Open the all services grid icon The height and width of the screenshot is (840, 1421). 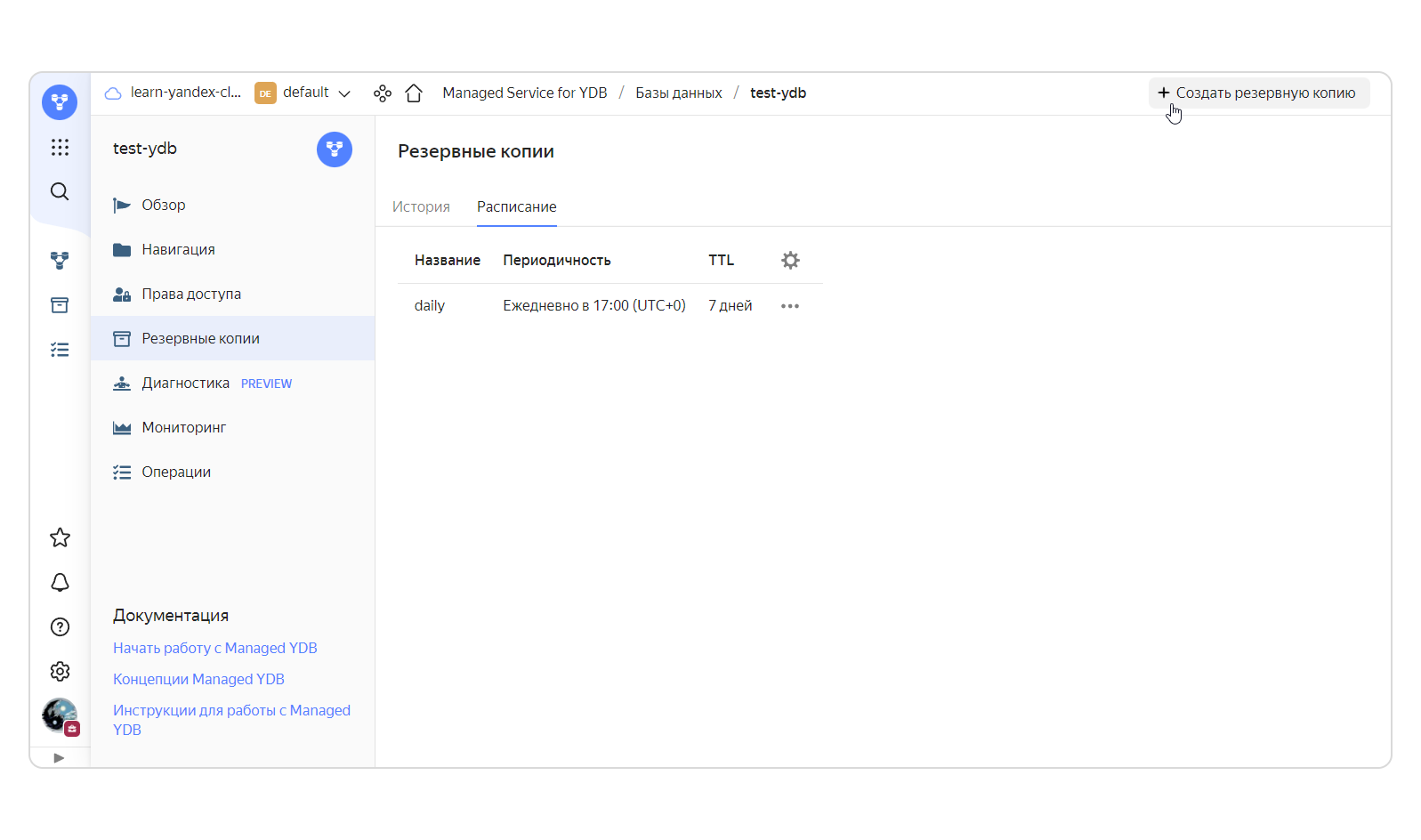(x=60, y=147)
